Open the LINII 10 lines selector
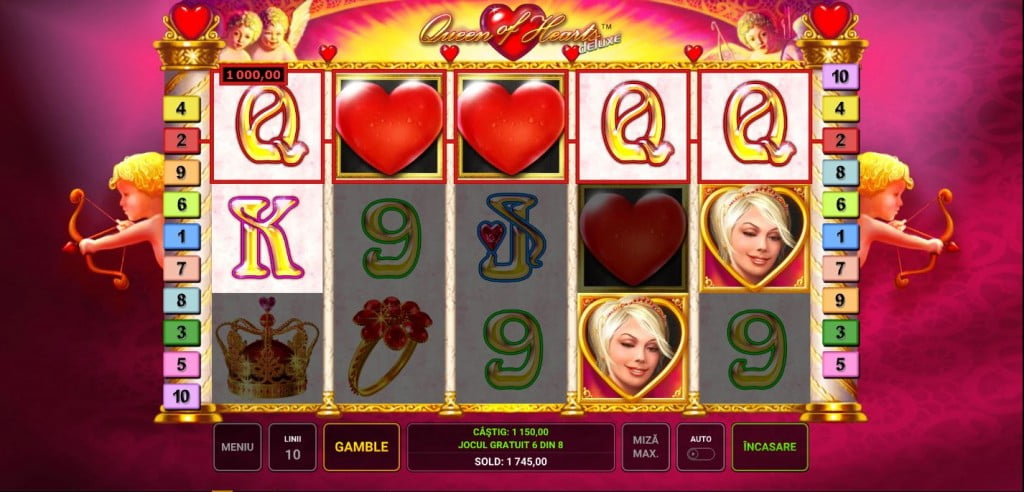1024x492 pixels. (x=292, y=447)
